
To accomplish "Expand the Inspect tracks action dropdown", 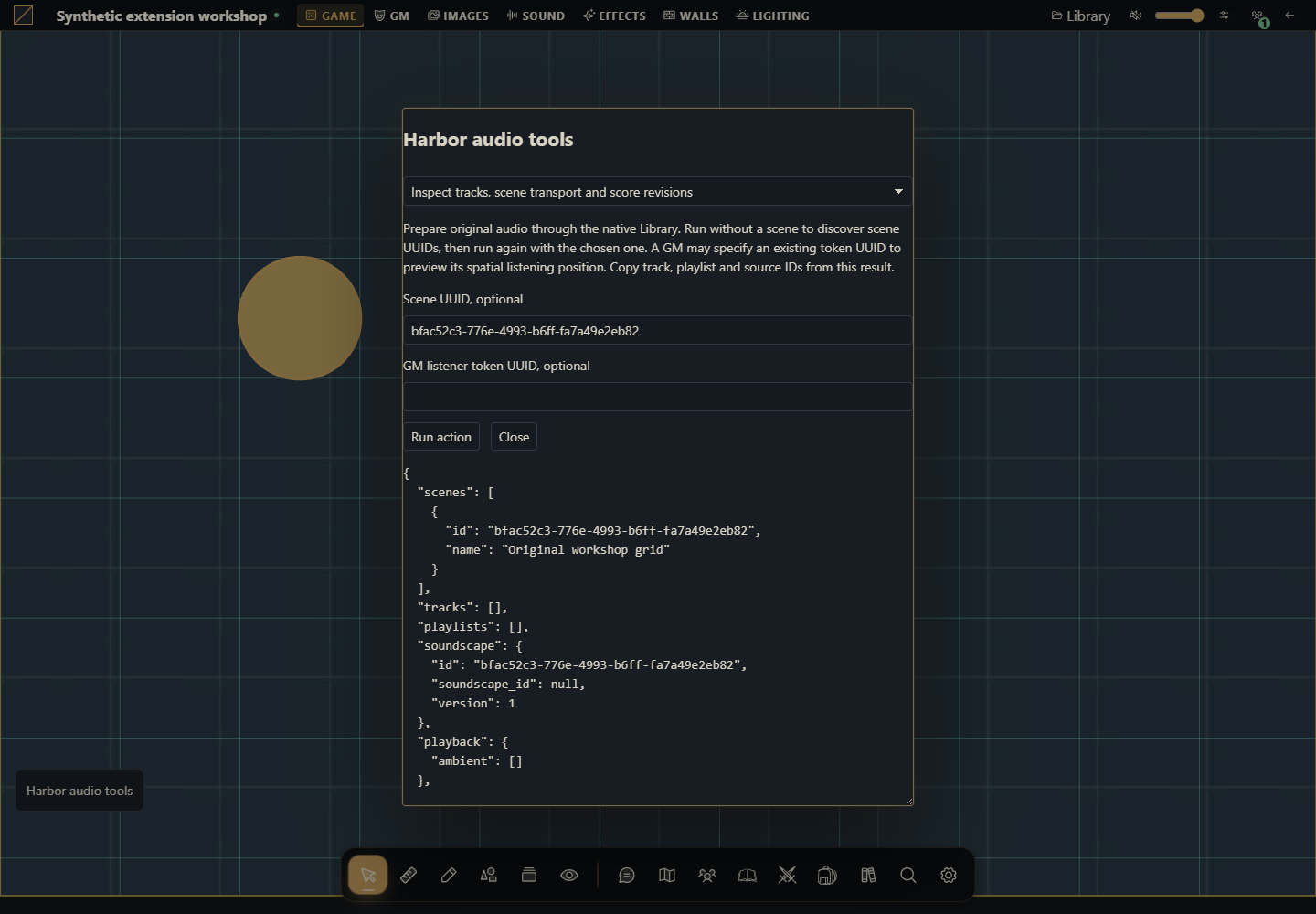I will tap(658, 192).
